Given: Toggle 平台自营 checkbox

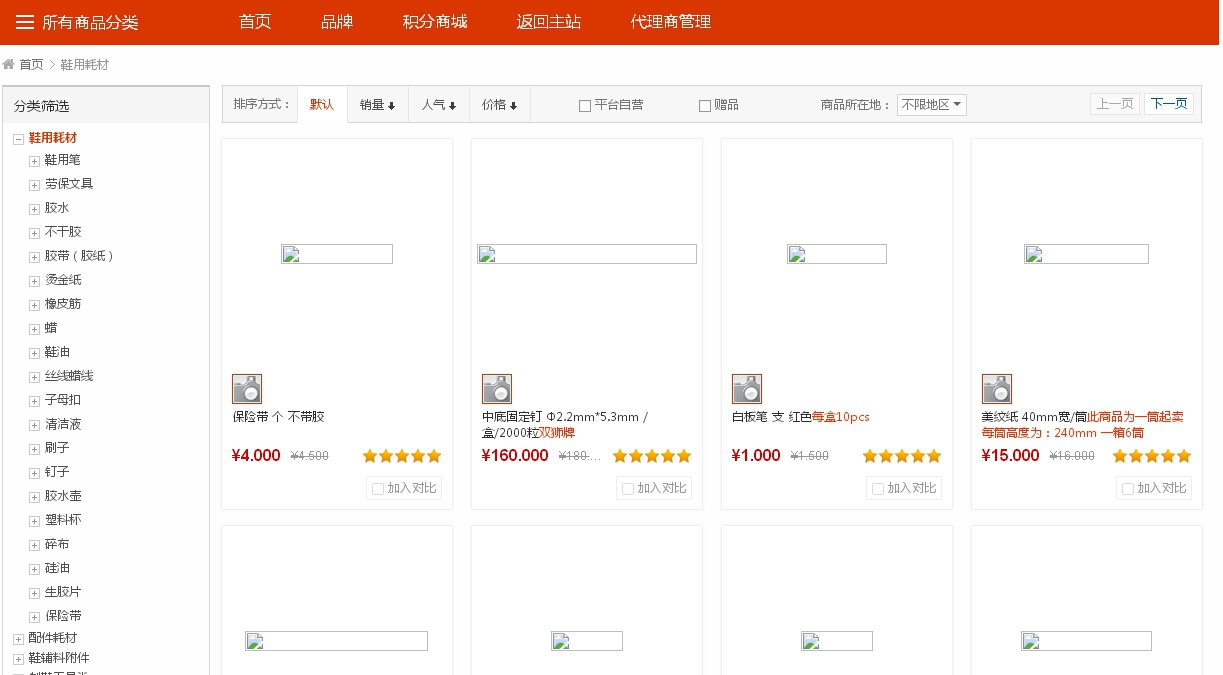Looking at the screenshot, I should click(x=585, y=106).
